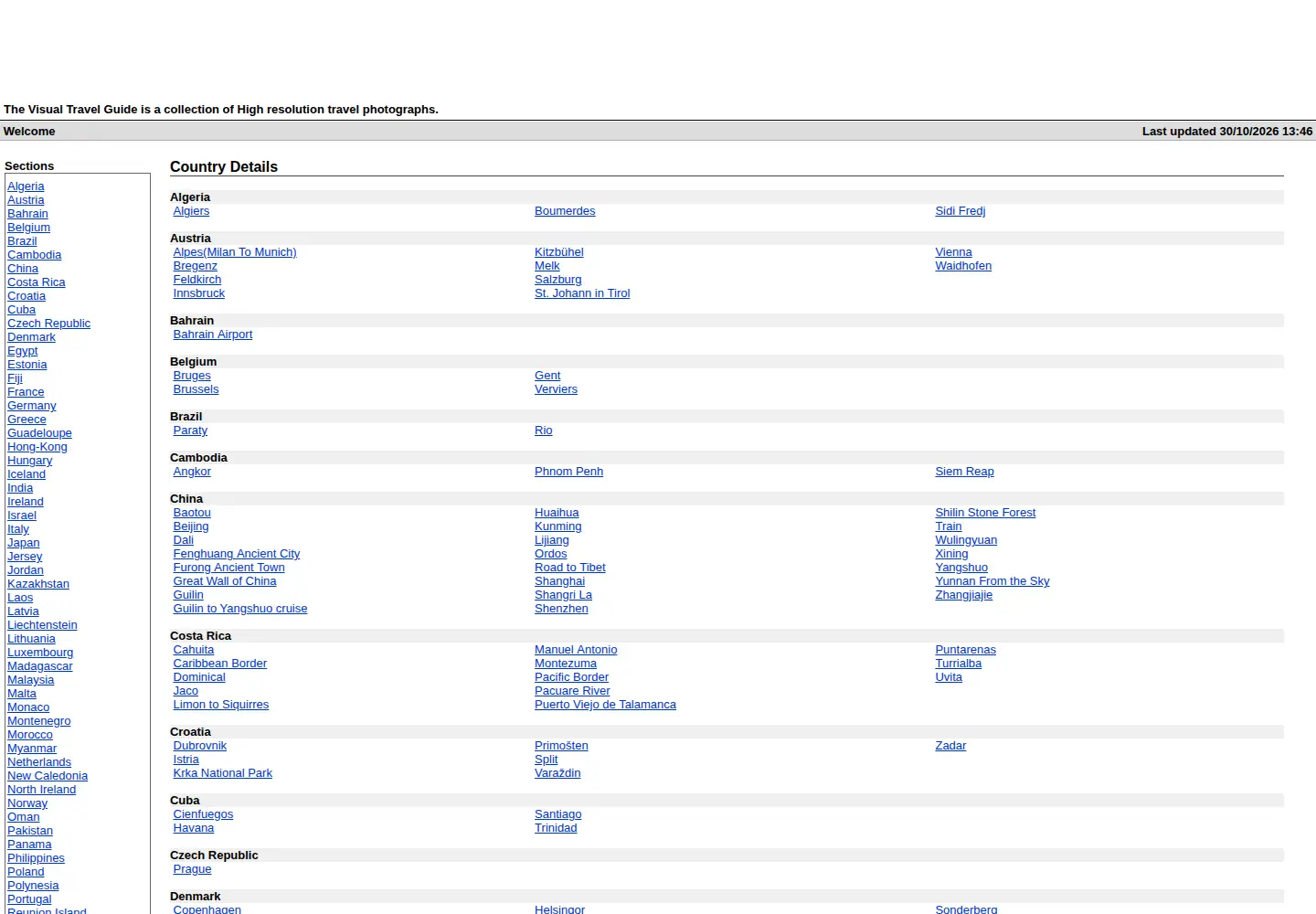Open the Algiers link under Algeria
This screenshot has height=914, width=1316.
(191, 211)
